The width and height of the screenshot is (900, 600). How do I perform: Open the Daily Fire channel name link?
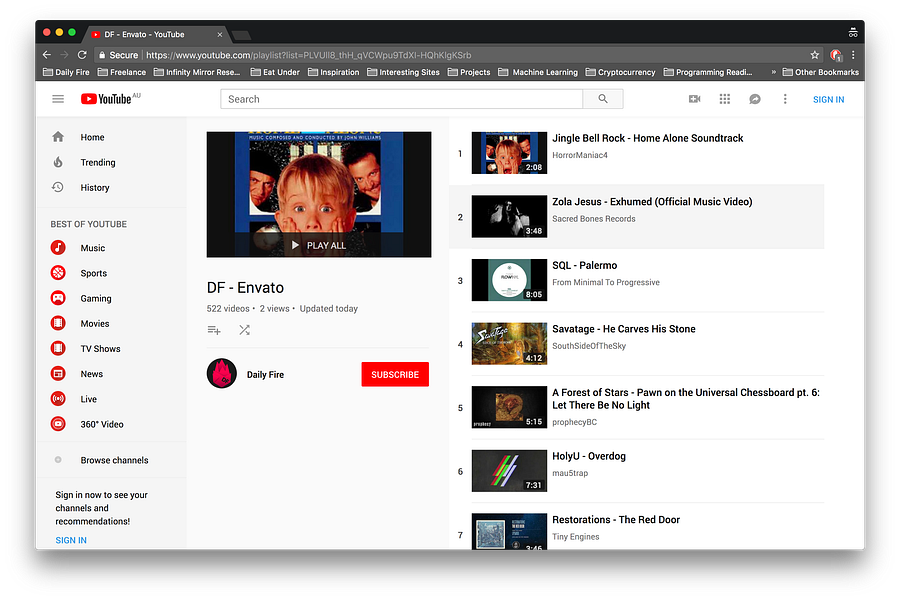[x=265, y=374]
